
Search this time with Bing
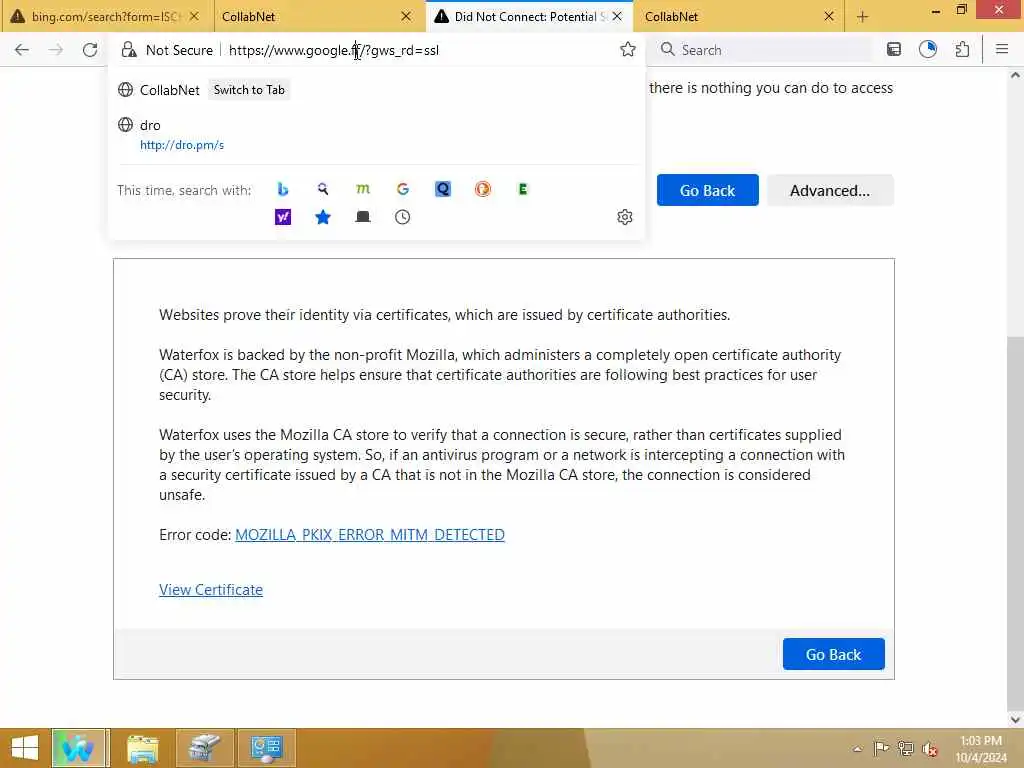(283, 189)
